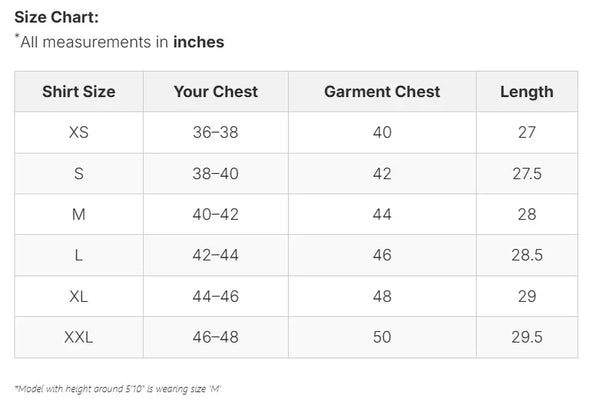
Task: Click the 38–40 chest range cell
Action: point(215,173)
